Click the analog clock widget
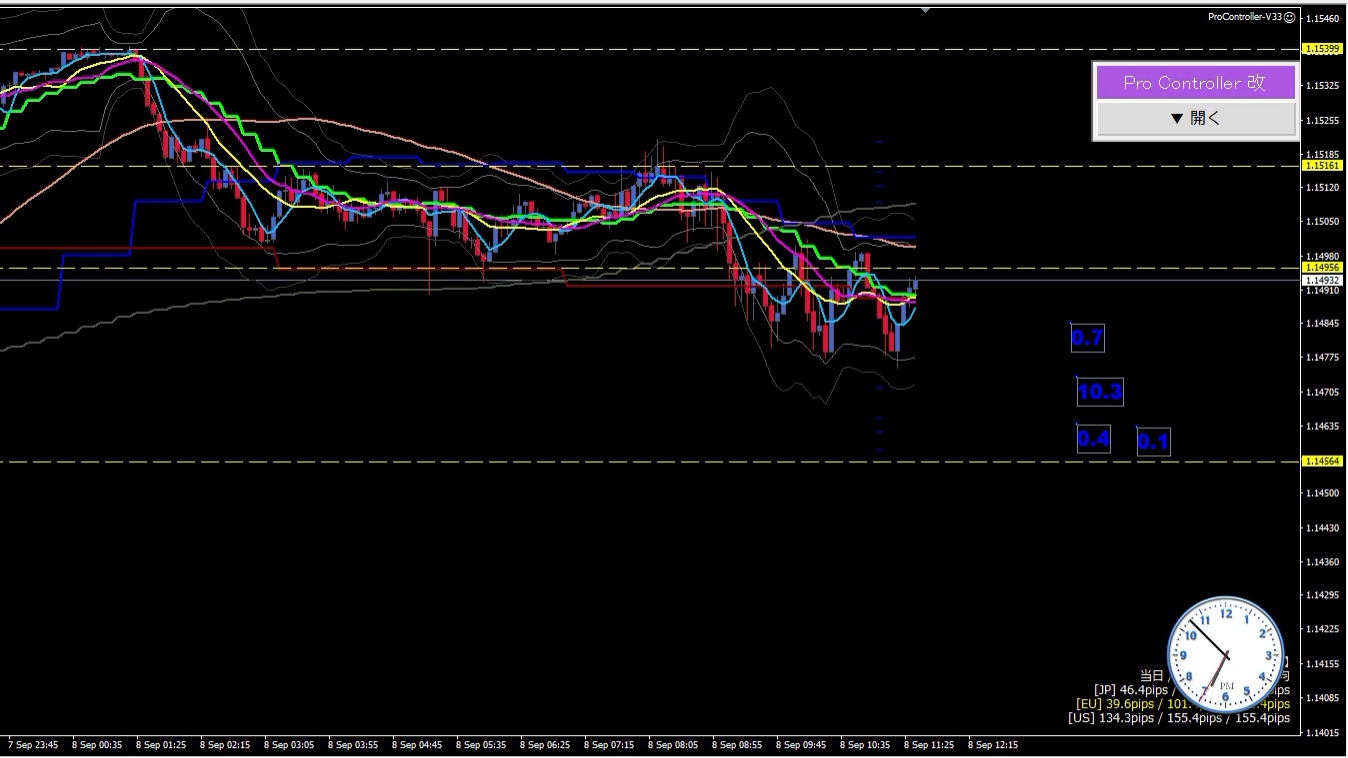Viewport: 1348px width, 758px height. pyautogui.click(x=1226, y=654)
